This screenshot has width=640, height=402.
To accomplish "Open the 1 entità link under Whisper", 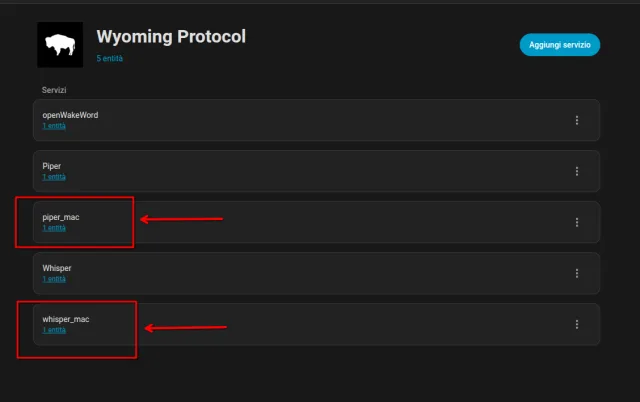I will point(54,279).
